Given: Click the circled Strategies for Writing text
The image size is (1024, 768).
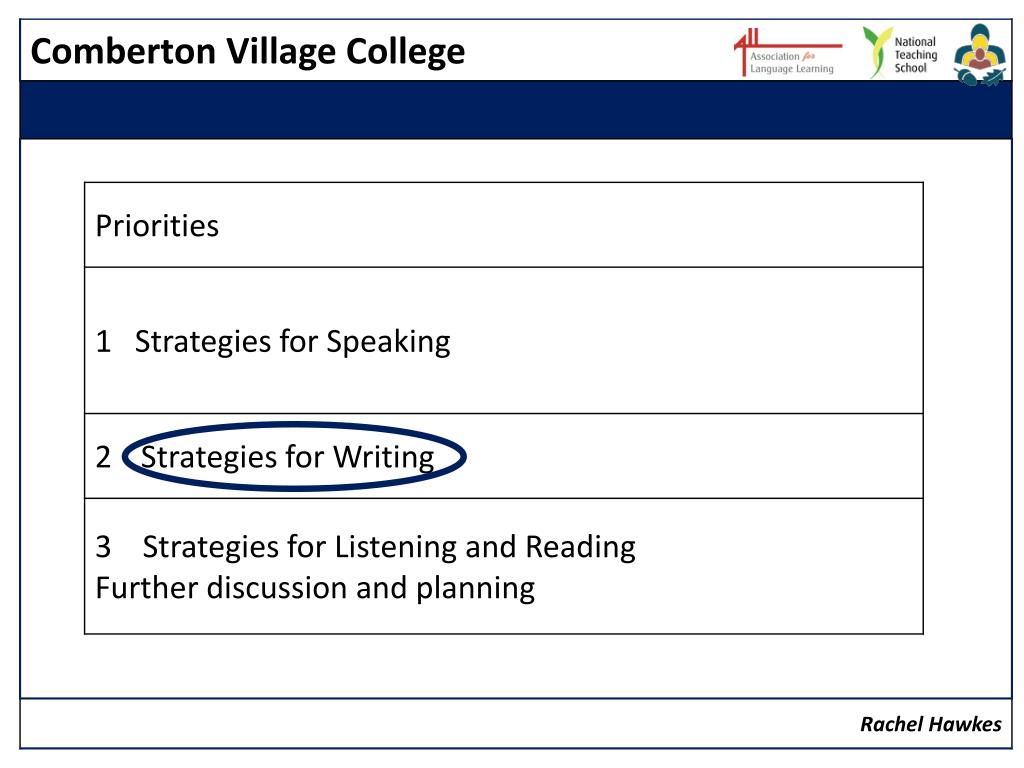Looking at the screenshot, I should coord(287,457).
